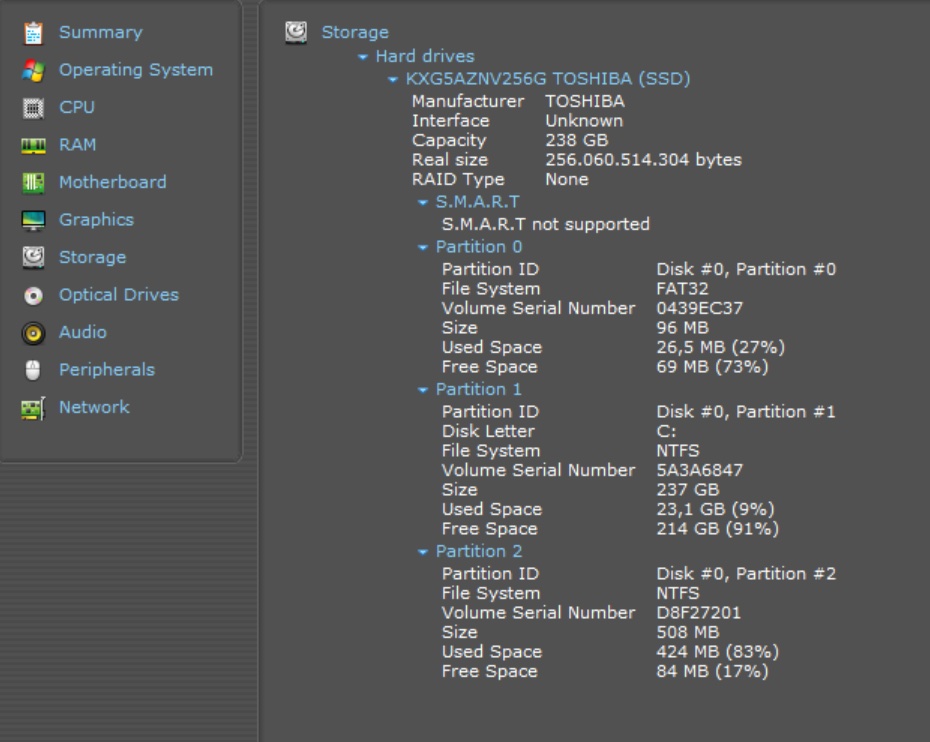
Task: Click the Network card icon
Action: 33,408
